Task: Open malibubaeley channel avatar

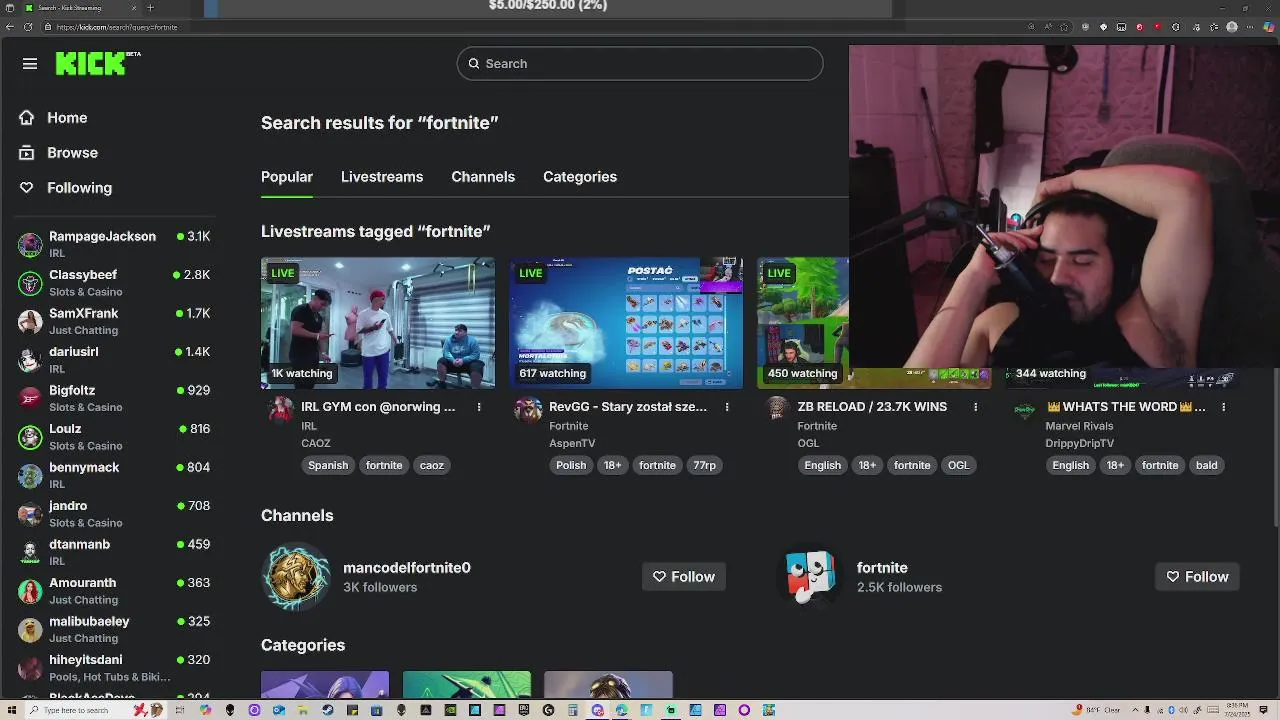Action: 31,630
